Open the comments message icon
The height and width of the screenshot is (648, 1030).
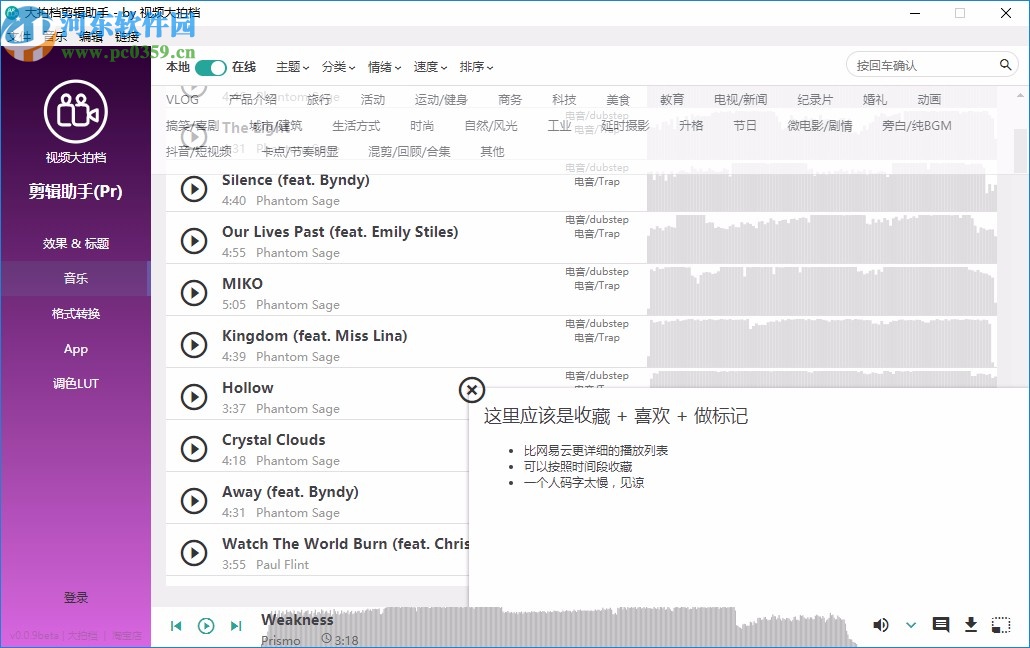coord(941,625)
